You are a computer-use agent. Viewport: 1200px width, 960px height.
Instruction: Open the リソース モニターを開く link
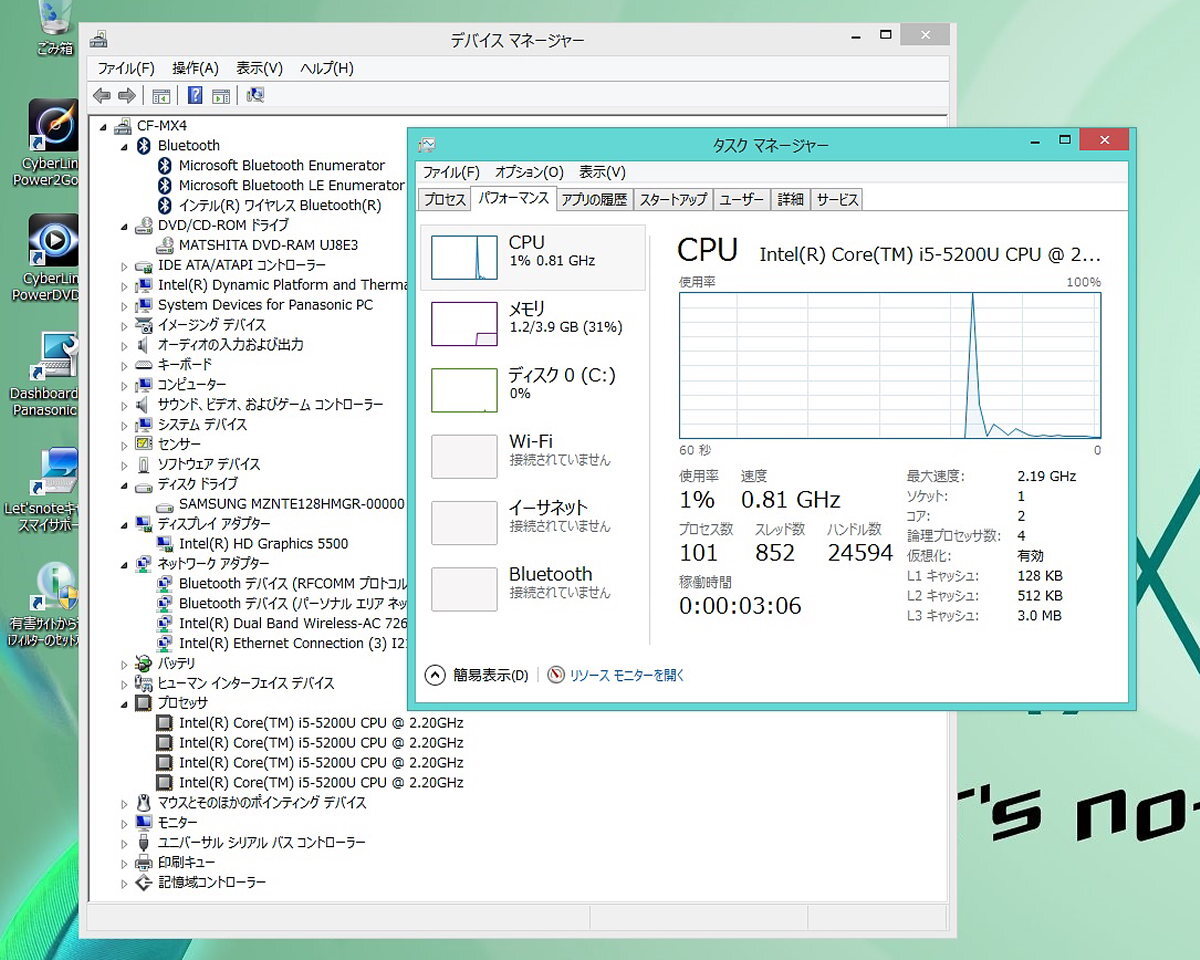point(627,675)
